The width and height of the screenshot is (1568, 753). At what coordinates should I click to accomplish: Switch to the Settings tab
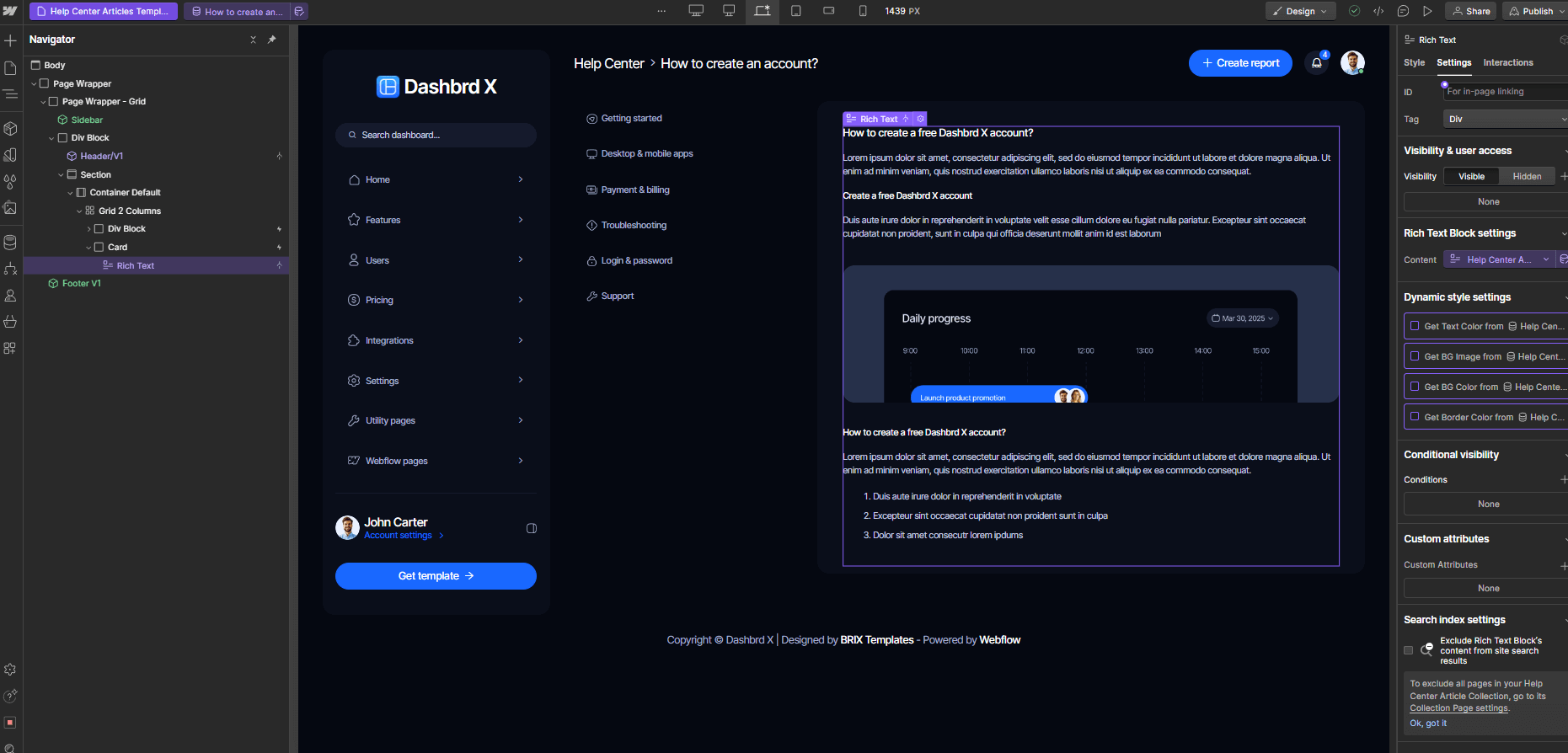coord(1453,62)
